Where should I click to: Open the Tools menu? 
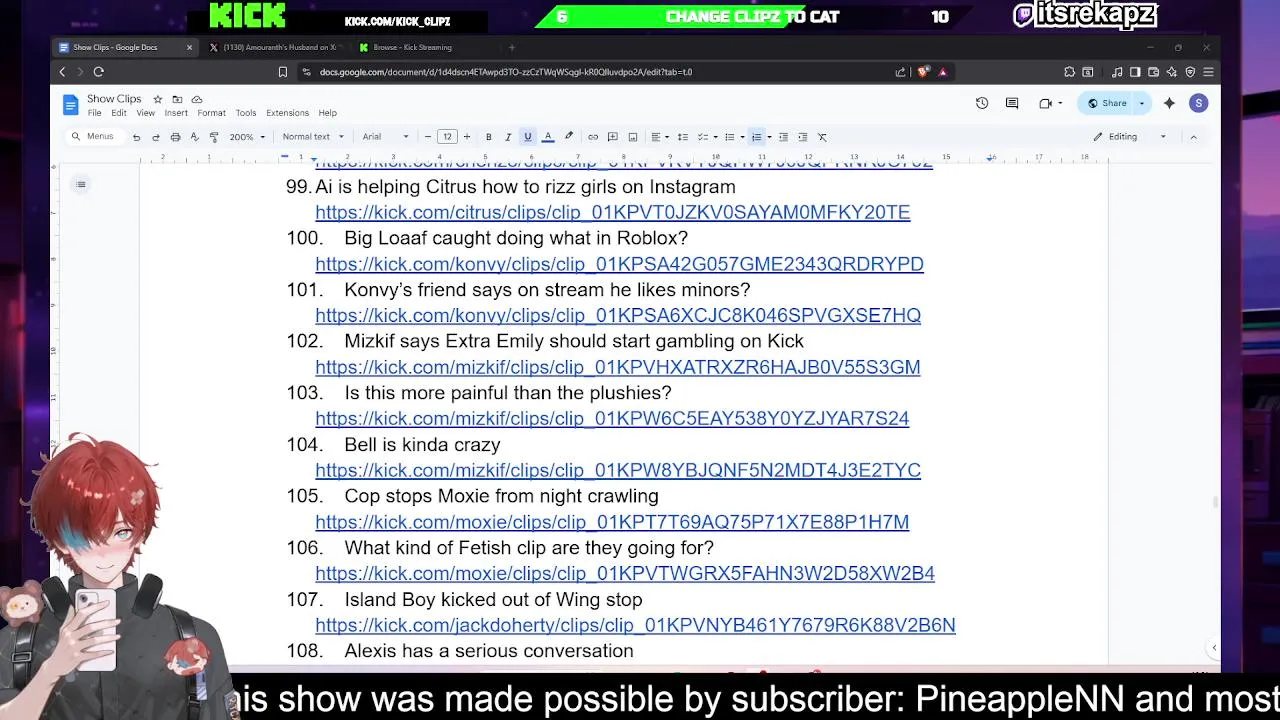click(x=246, y=113)
